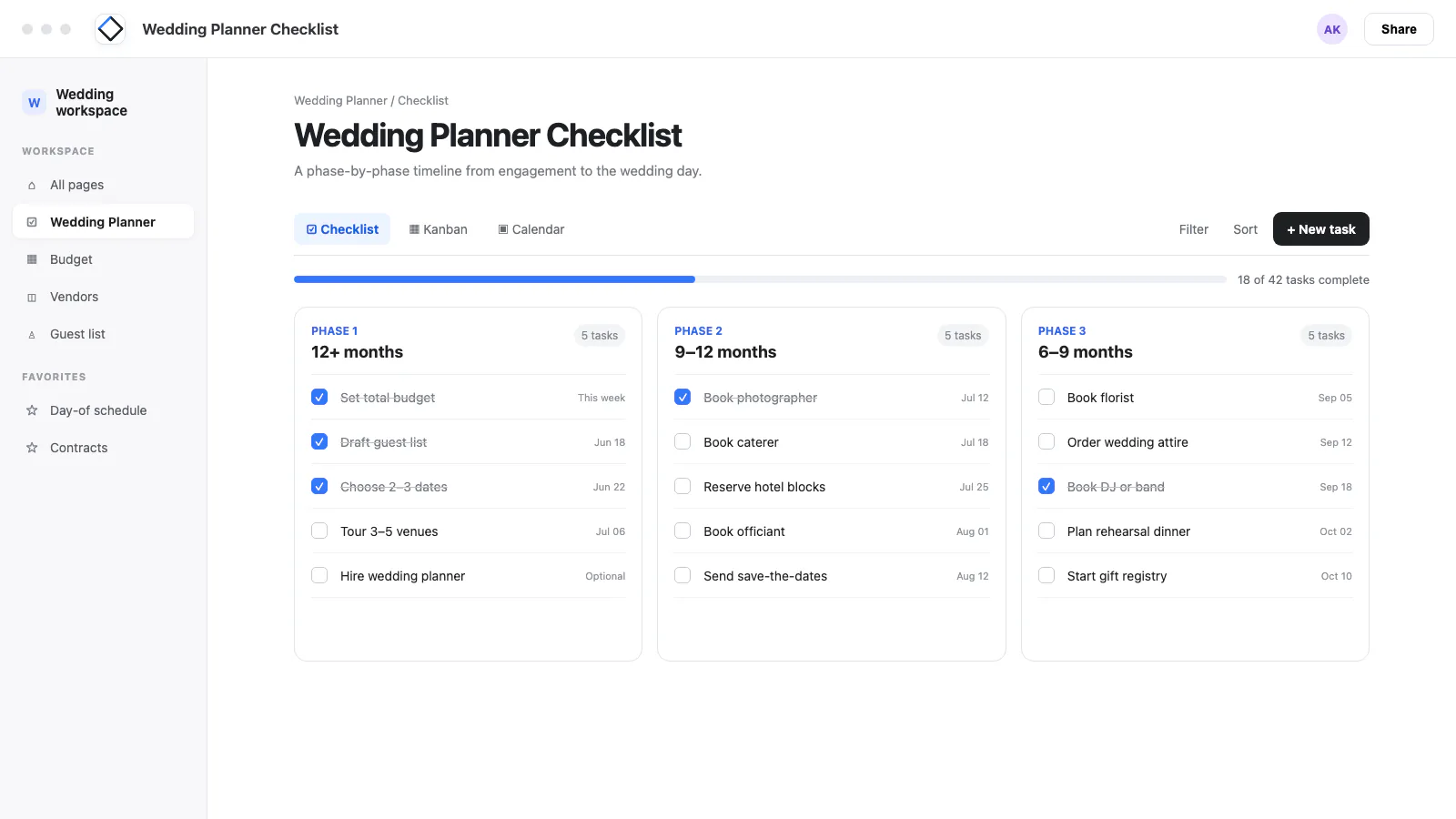The width and height of the screenshot is (1456, 819).
Task: Select Wedding Planner page label in sidebar
Action: click(x=103, y=222)
